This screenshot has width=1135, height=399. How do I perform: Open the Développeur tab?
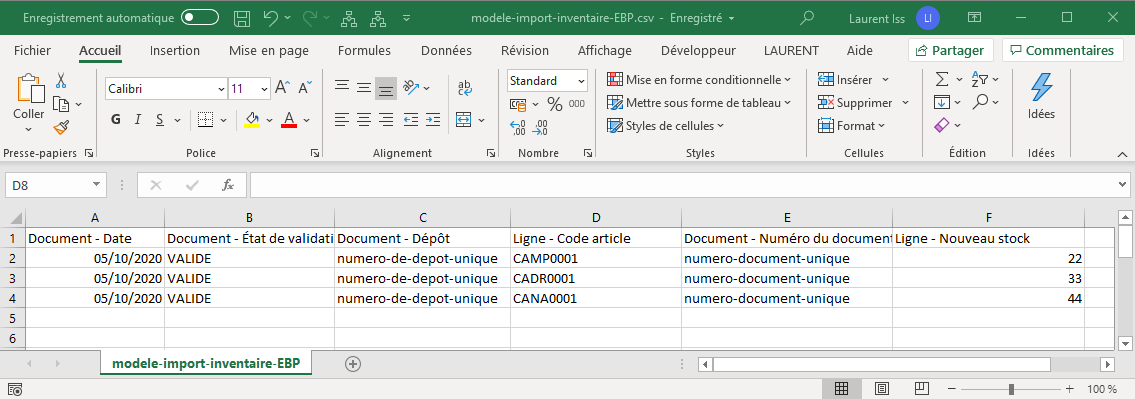point(699,51)
